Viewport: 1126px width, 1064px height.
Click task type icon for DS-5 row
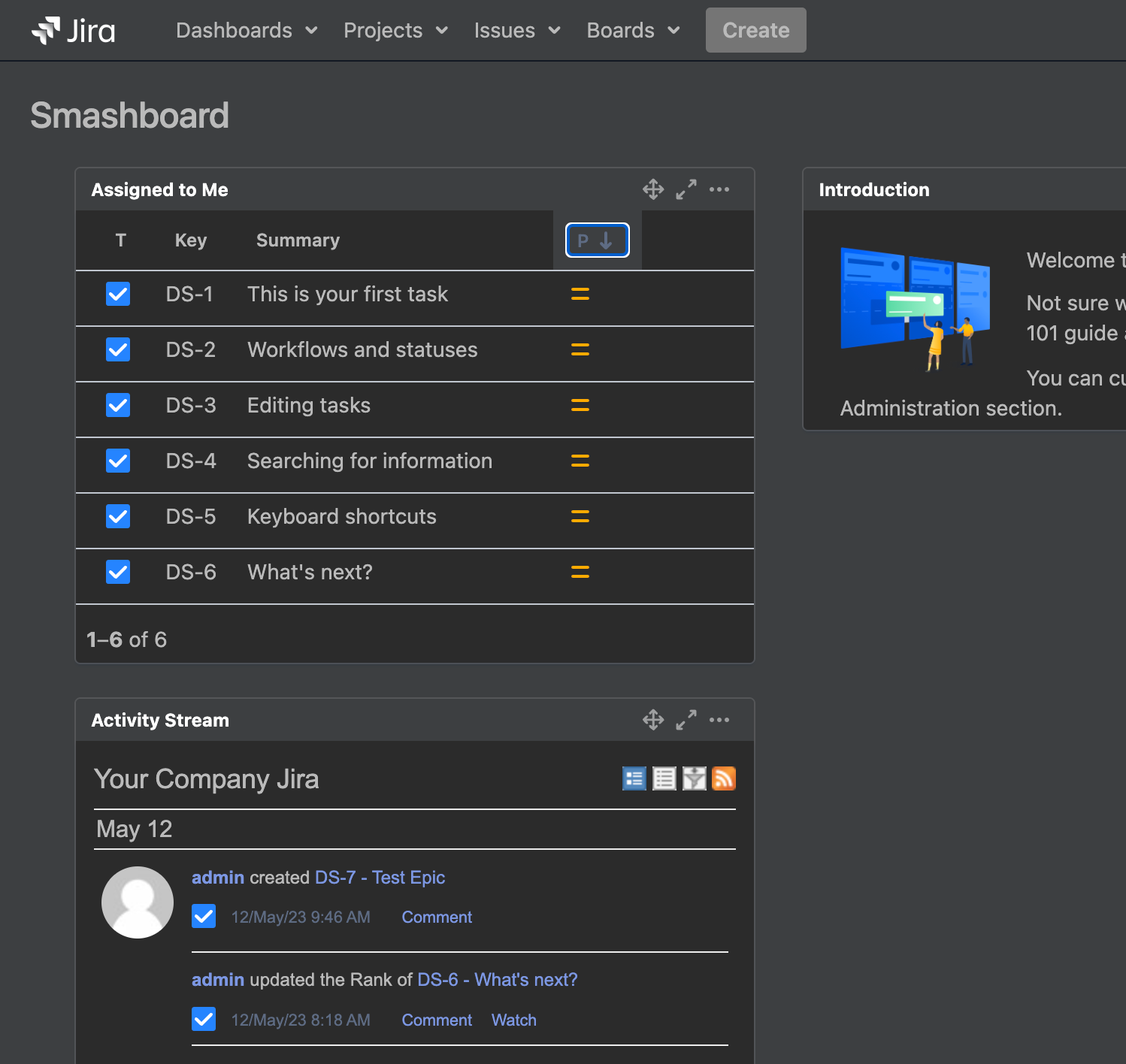tap(118, 516)
